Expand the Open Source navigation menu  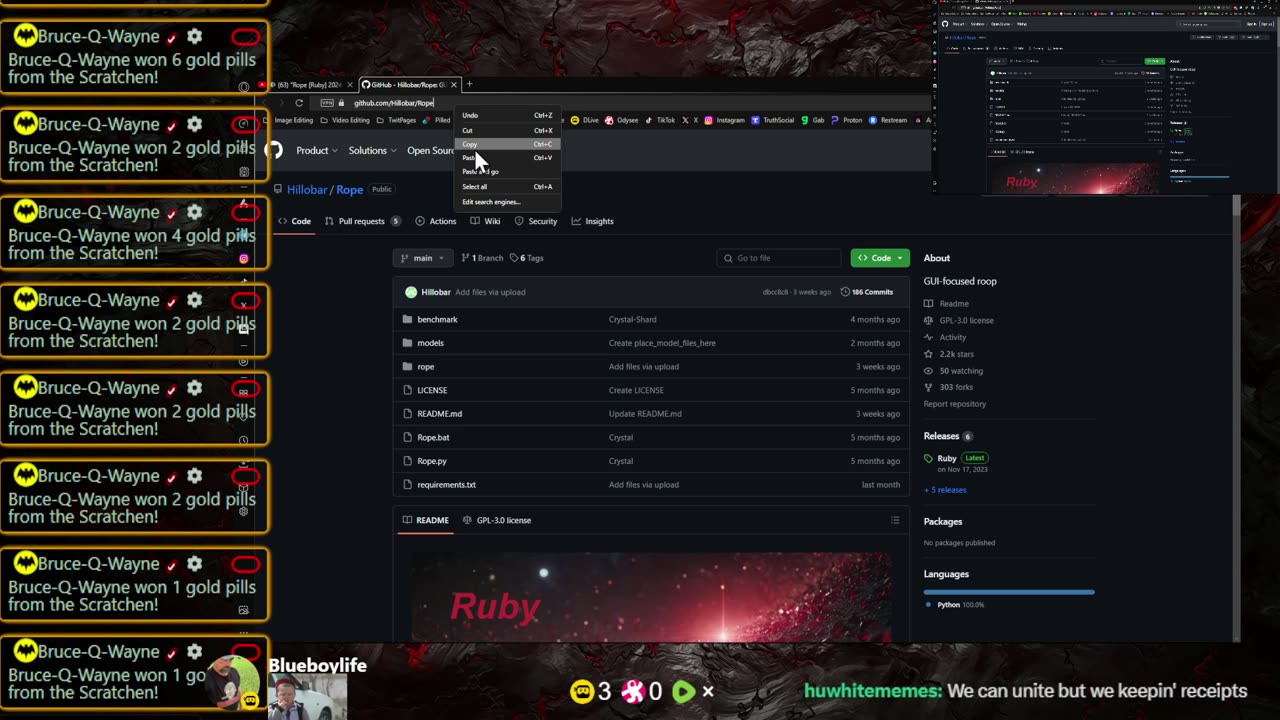coord(431,151)
